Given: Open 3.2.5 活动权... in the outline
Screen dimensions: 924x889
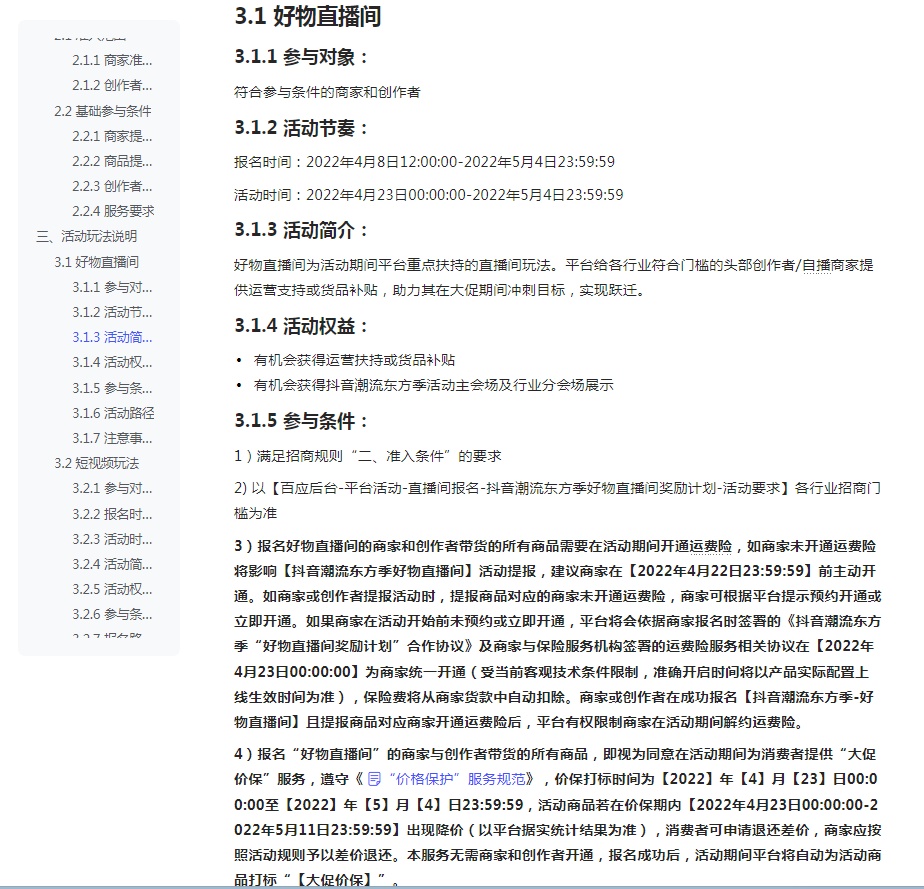Looking at the screenshot, I should click(x=112, y=589).
